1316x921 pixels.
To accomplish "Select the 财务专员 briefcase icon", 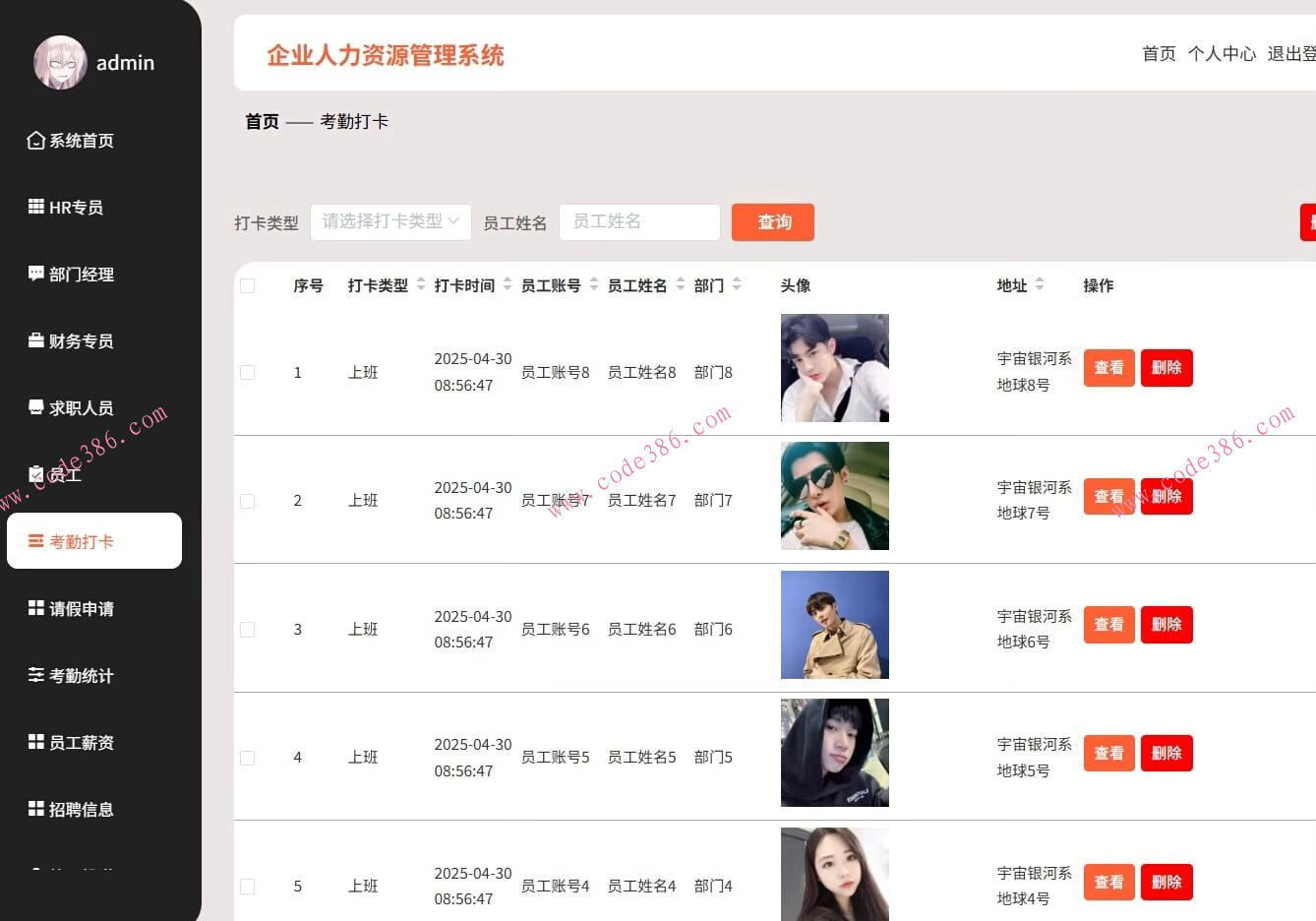I will pos(34,340).
